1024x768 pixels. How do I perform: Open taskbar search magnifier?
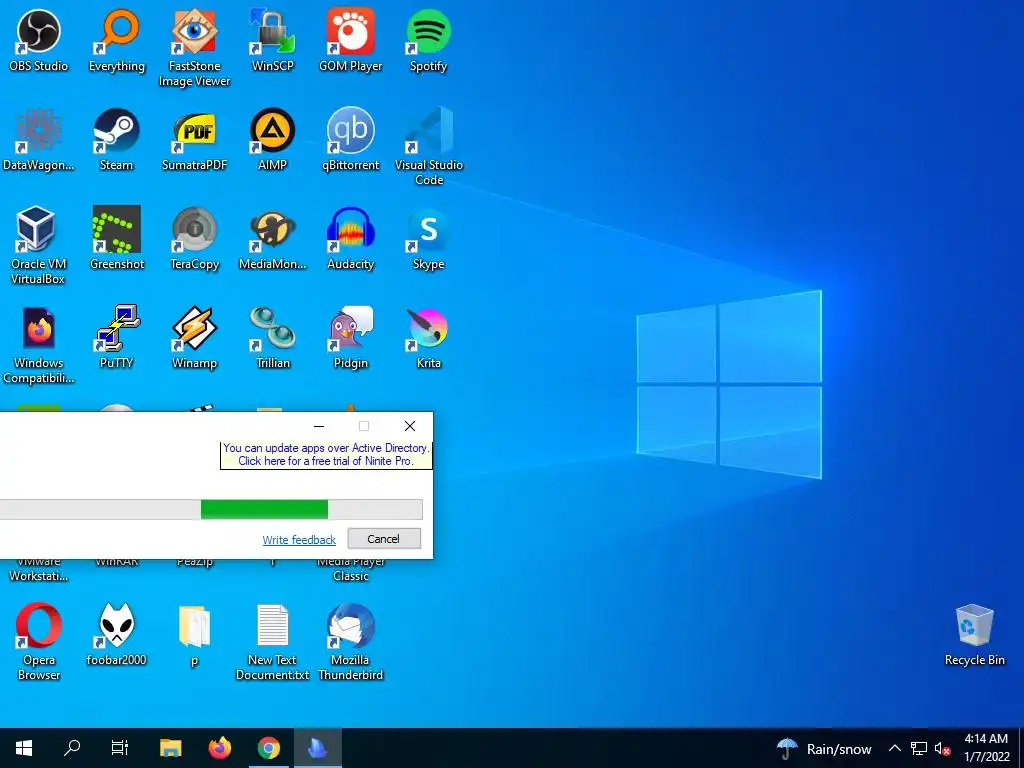pos(72,748)
